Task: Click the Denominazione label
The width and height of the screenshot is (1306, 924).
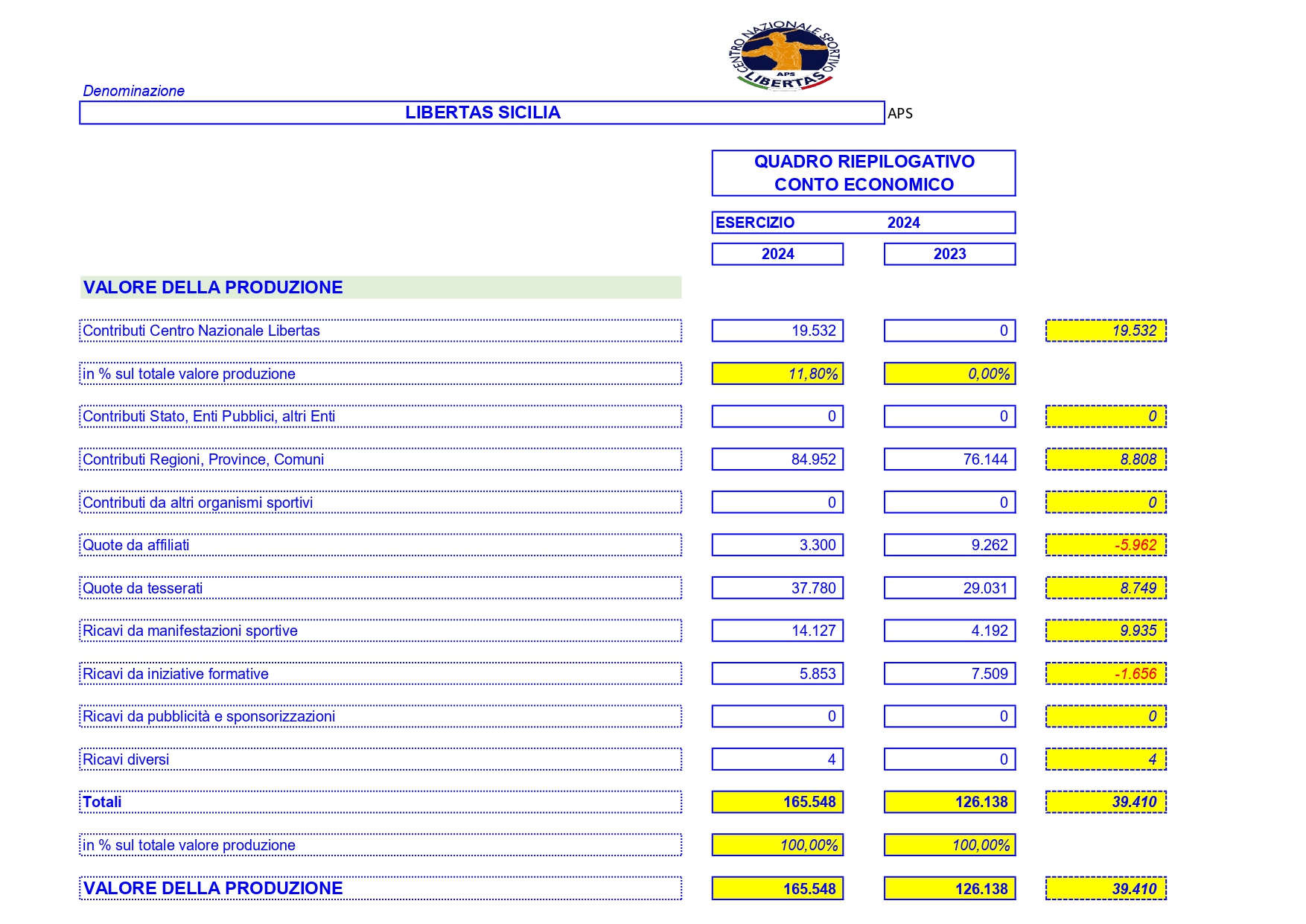Action: (x=133, y=91)
